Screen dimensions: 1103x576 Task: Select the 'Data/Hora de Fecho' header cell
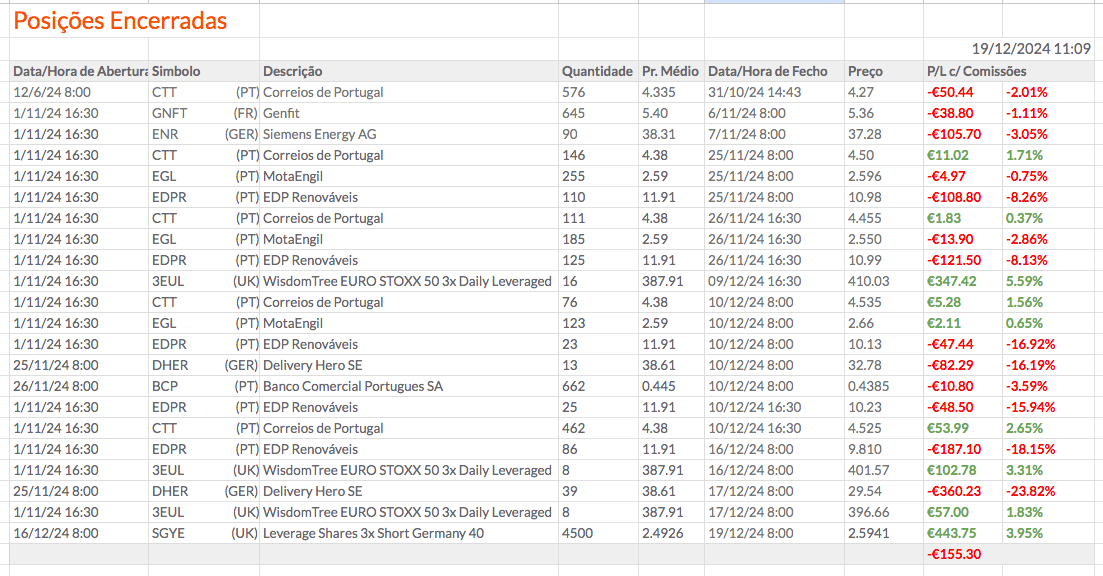coord(768,71)
